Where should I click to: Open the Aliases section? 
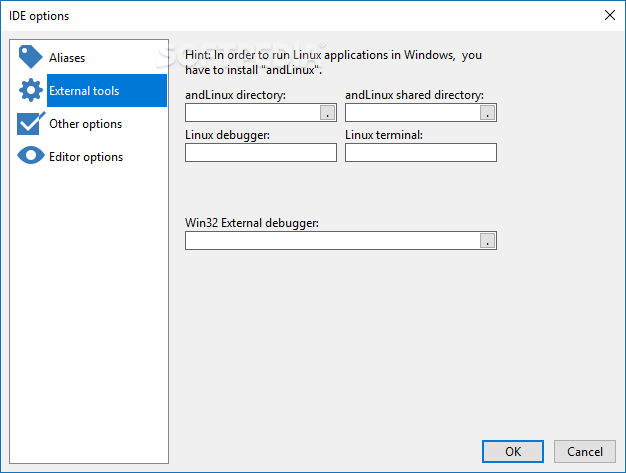pos(67,58)
